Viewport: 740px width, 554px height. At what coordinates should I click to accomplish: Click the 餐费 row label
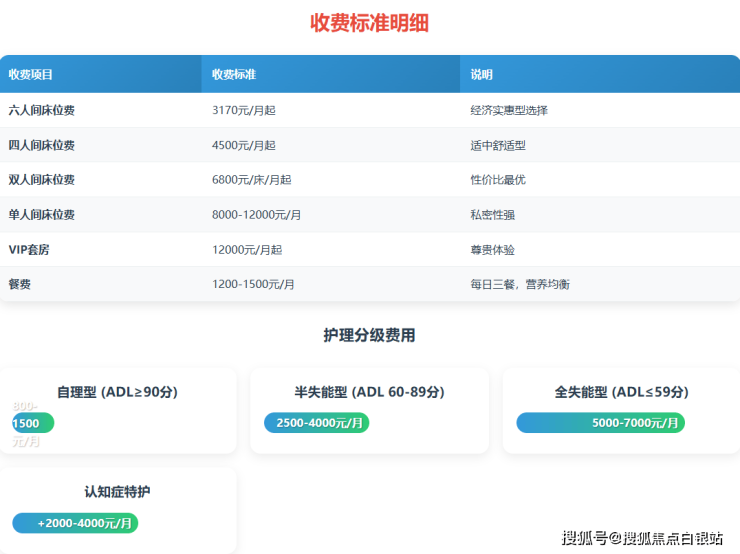pos(20,285)
